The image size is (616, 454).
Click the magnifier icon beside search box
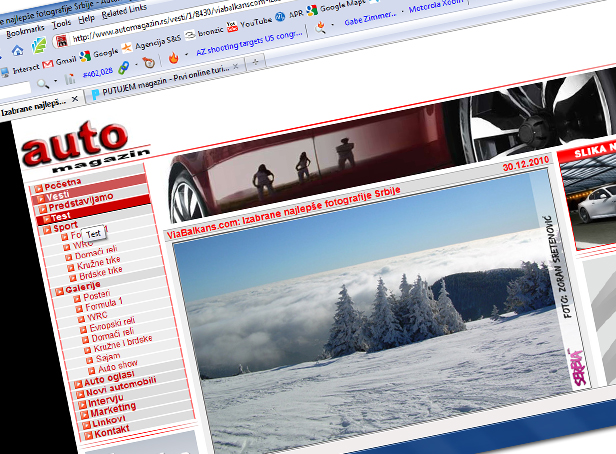(42, 83)
